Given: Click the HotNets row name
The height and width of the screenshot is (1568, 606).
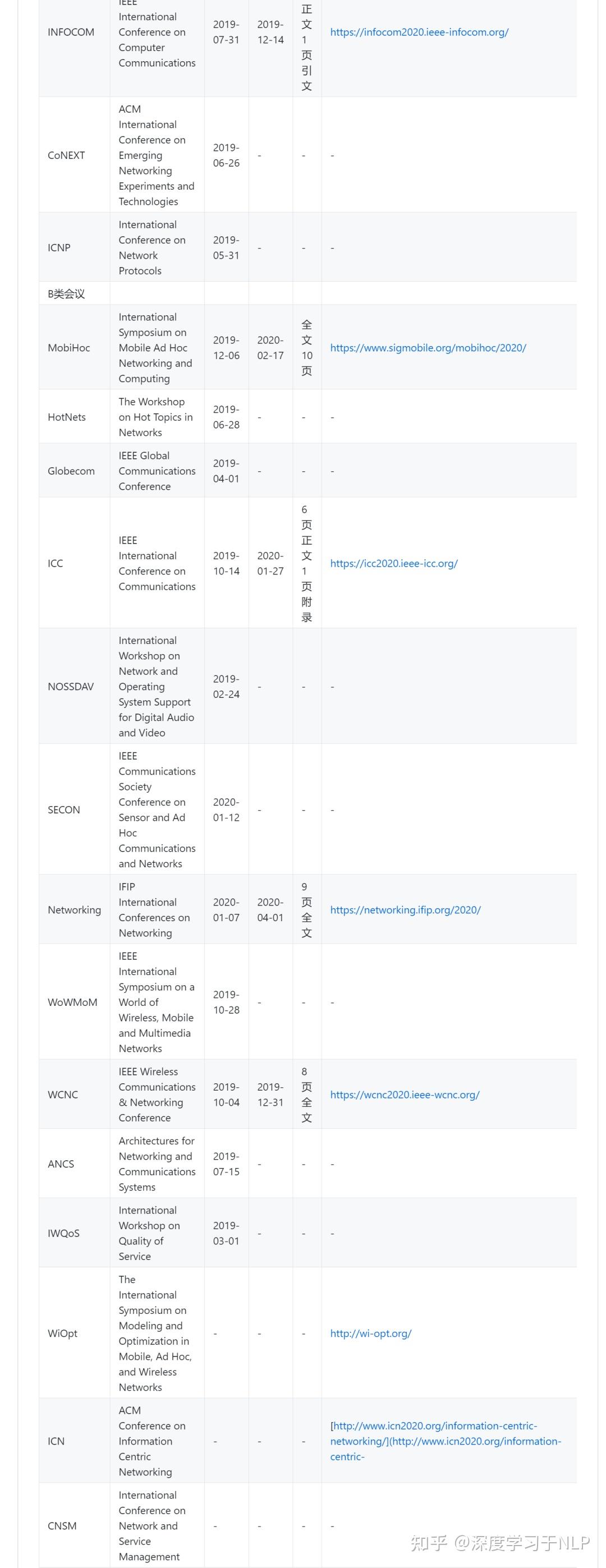Looking at the screenshot, I should click(x=66, y=417).
